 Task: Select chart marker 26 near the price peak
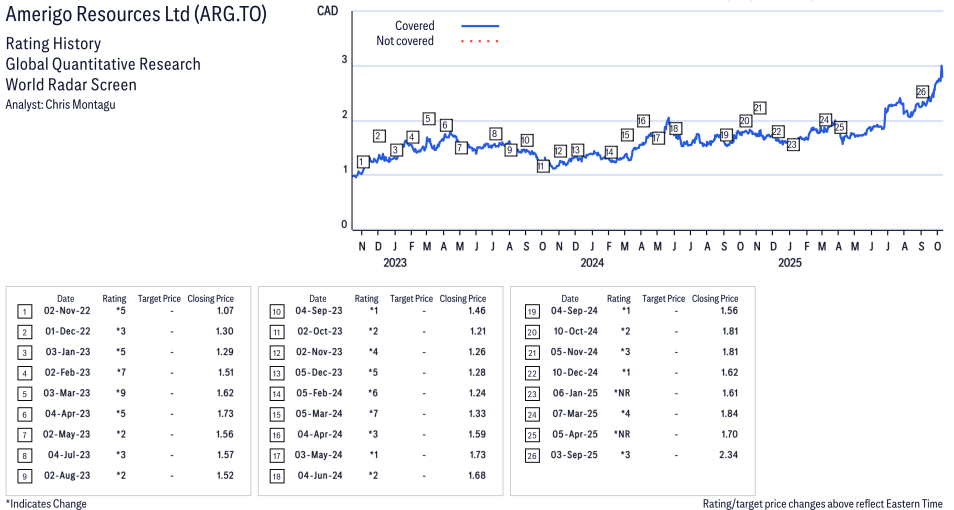pyautogui.click(x=921, y=92)
